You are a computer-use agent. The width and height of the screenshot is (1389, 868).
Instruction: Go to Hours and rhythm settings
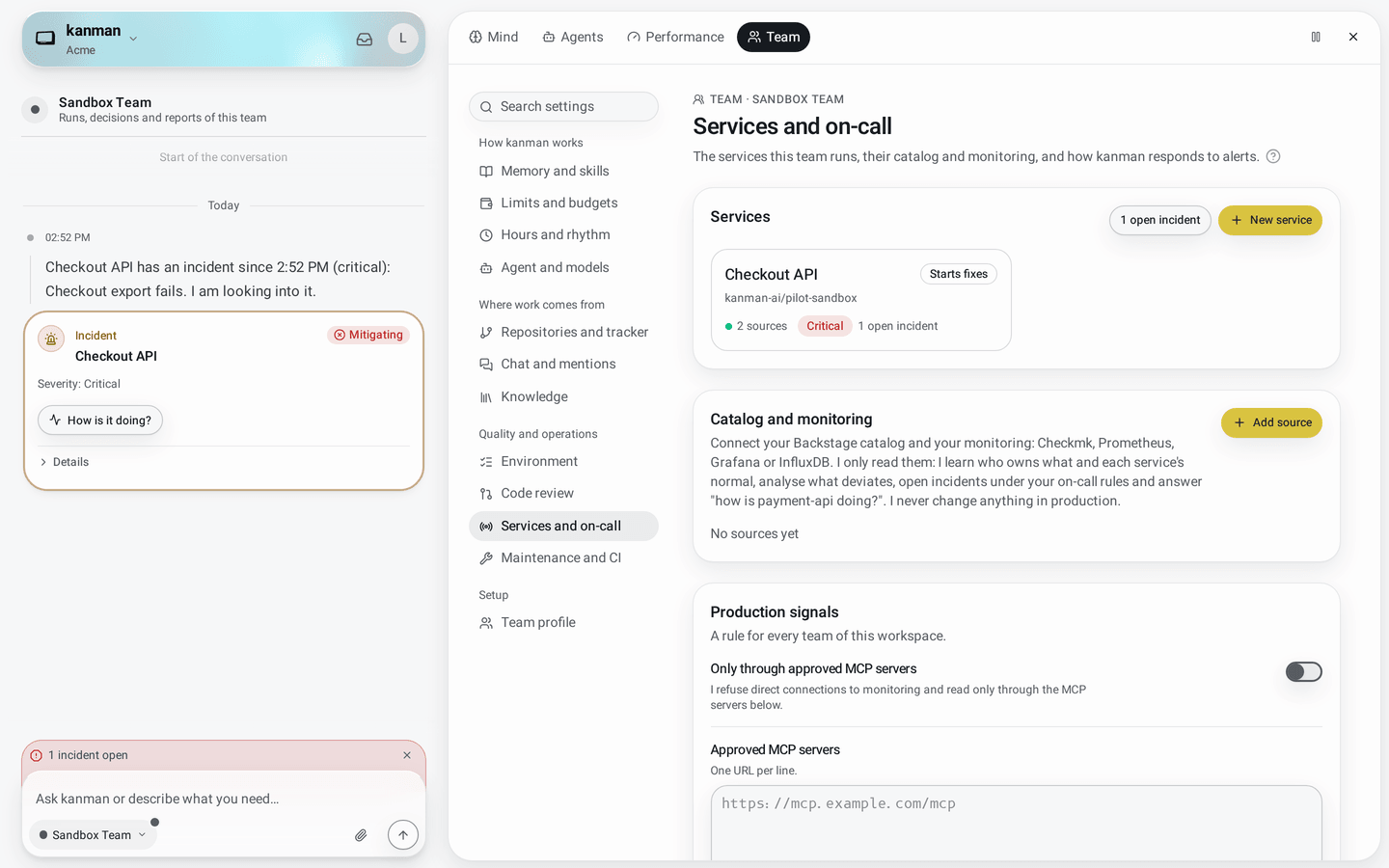[x=563, y=234]
